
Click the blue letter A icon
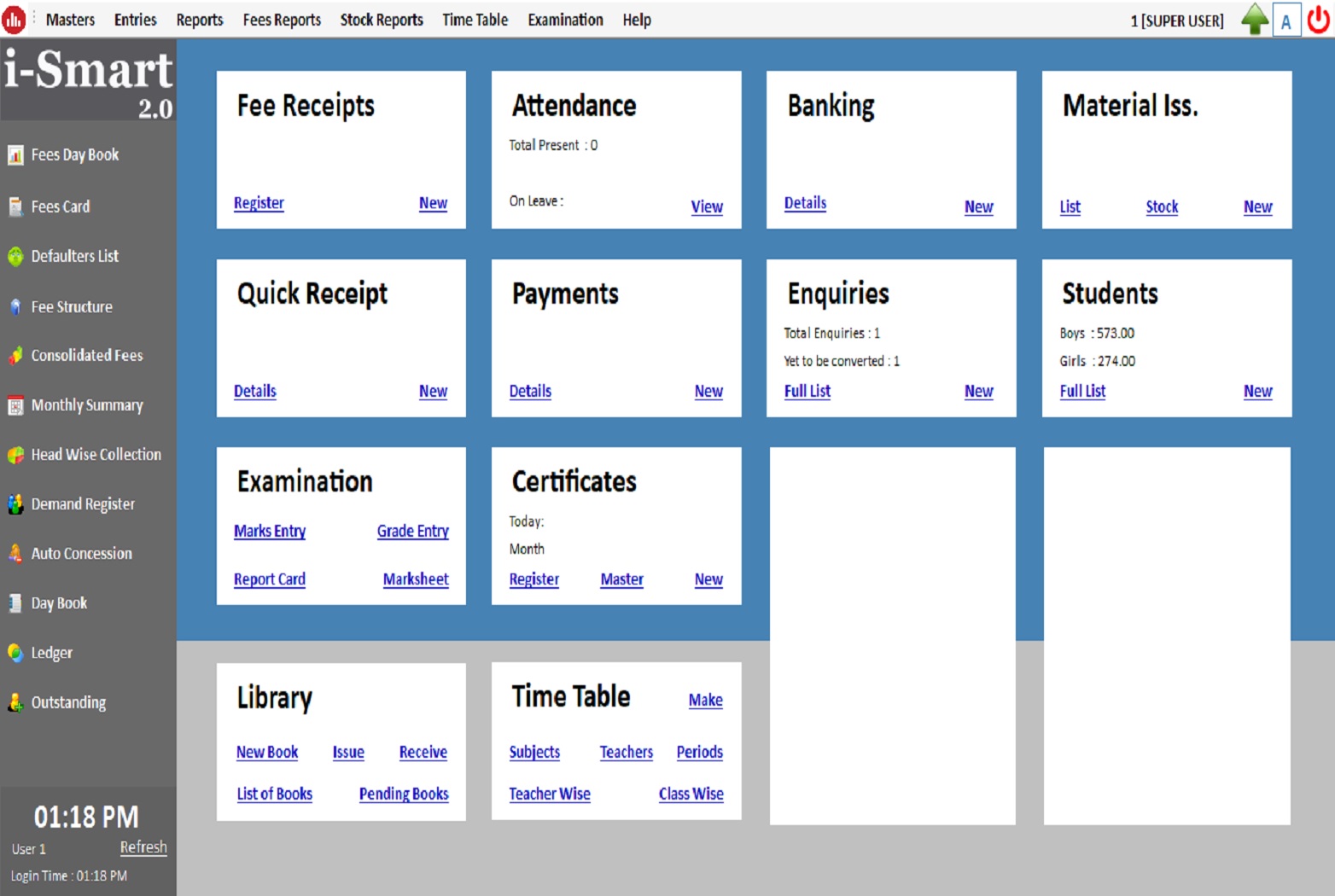[1286, 20]
